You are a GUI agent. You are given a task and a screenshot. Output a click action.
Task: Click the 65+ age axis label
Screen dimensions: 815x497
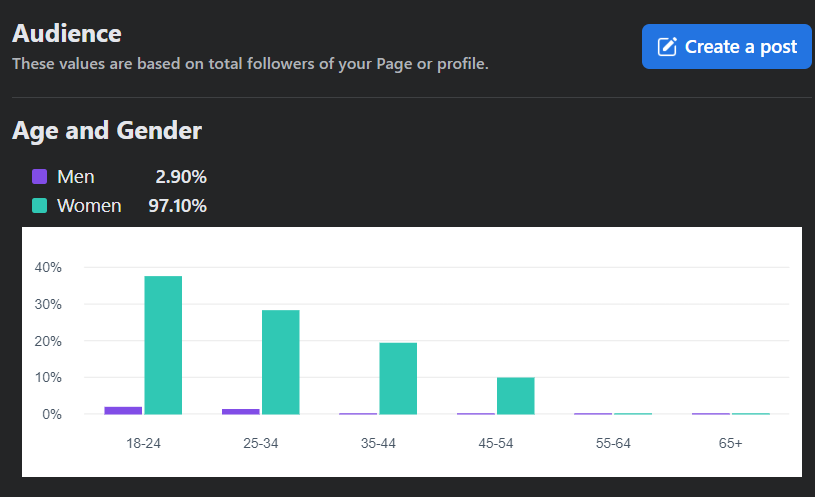point(731,443)
